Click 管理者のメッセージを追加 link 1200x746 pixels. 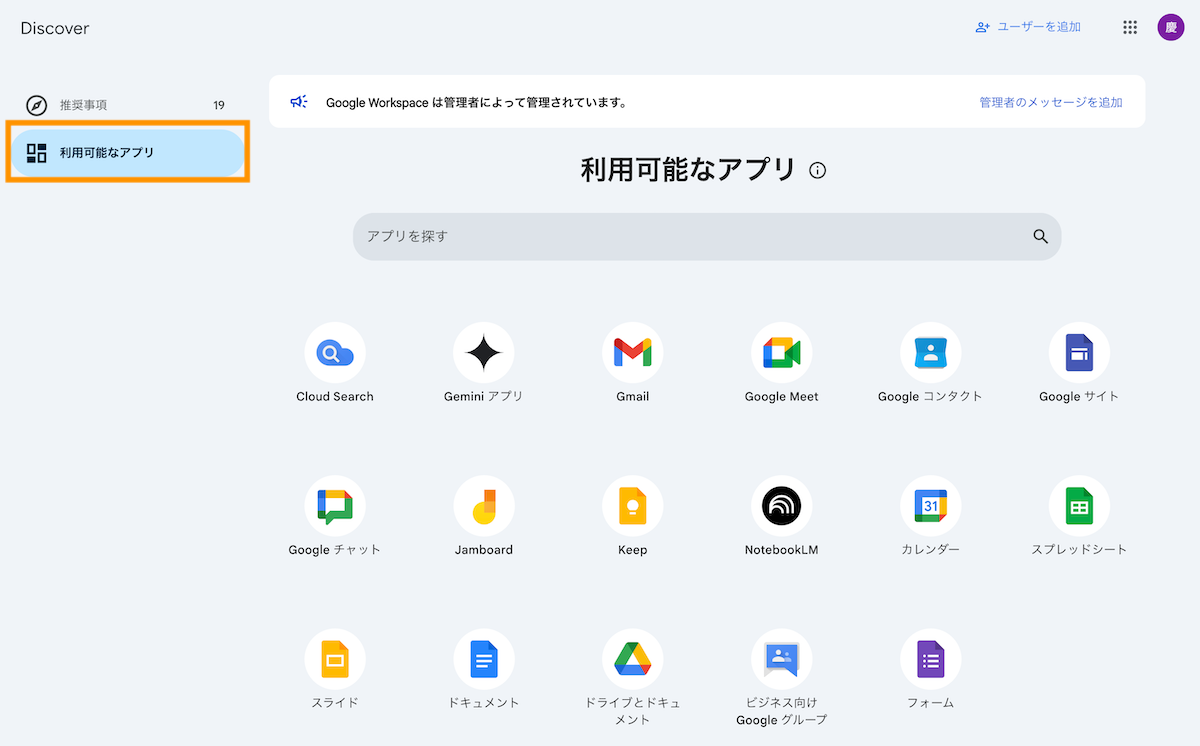(x=1051, y=102)
